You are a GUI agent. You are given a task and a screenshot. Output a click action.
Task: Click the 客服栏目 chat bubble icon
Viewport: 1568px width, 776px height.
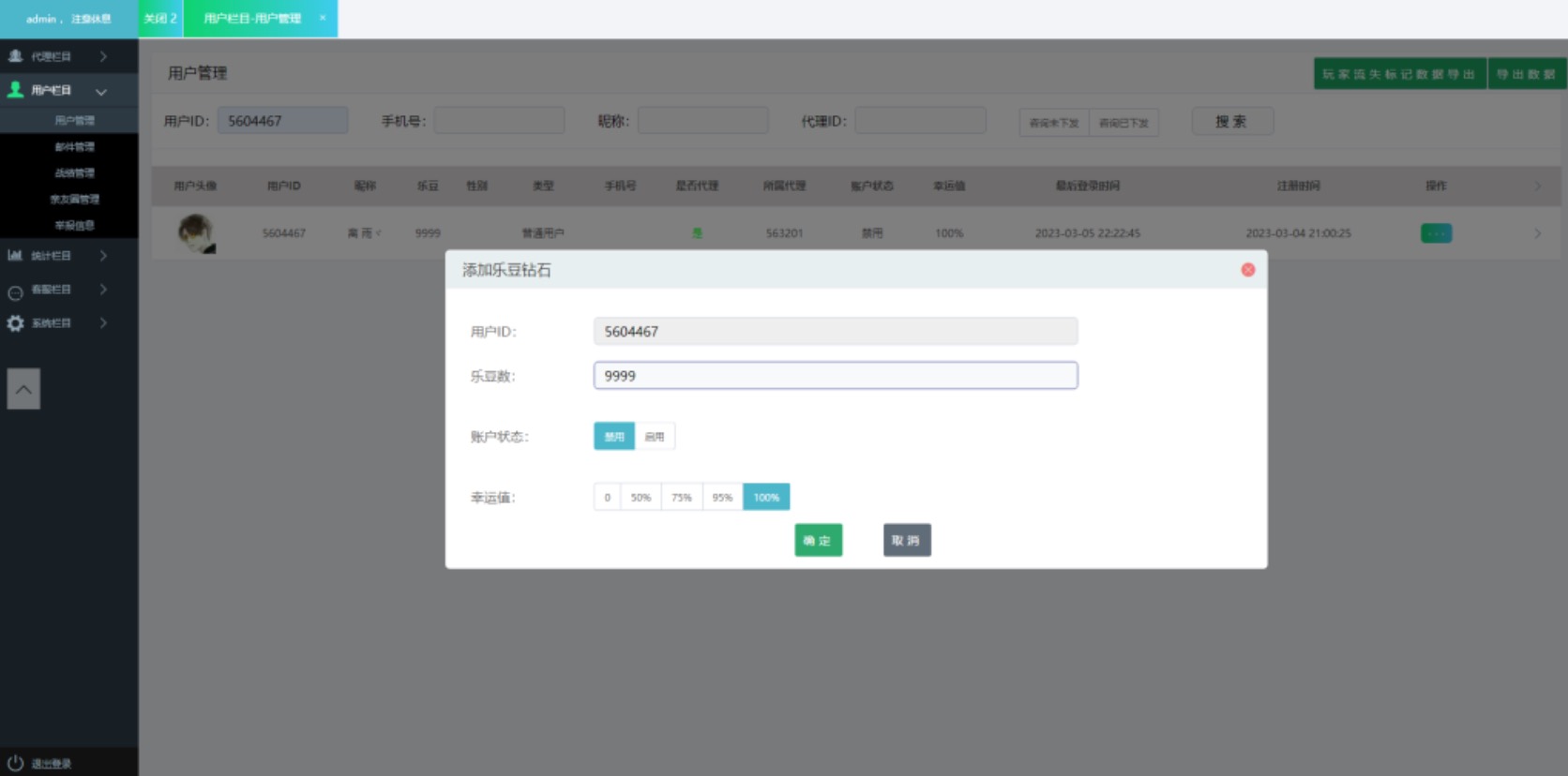click(x=15, y=292)
